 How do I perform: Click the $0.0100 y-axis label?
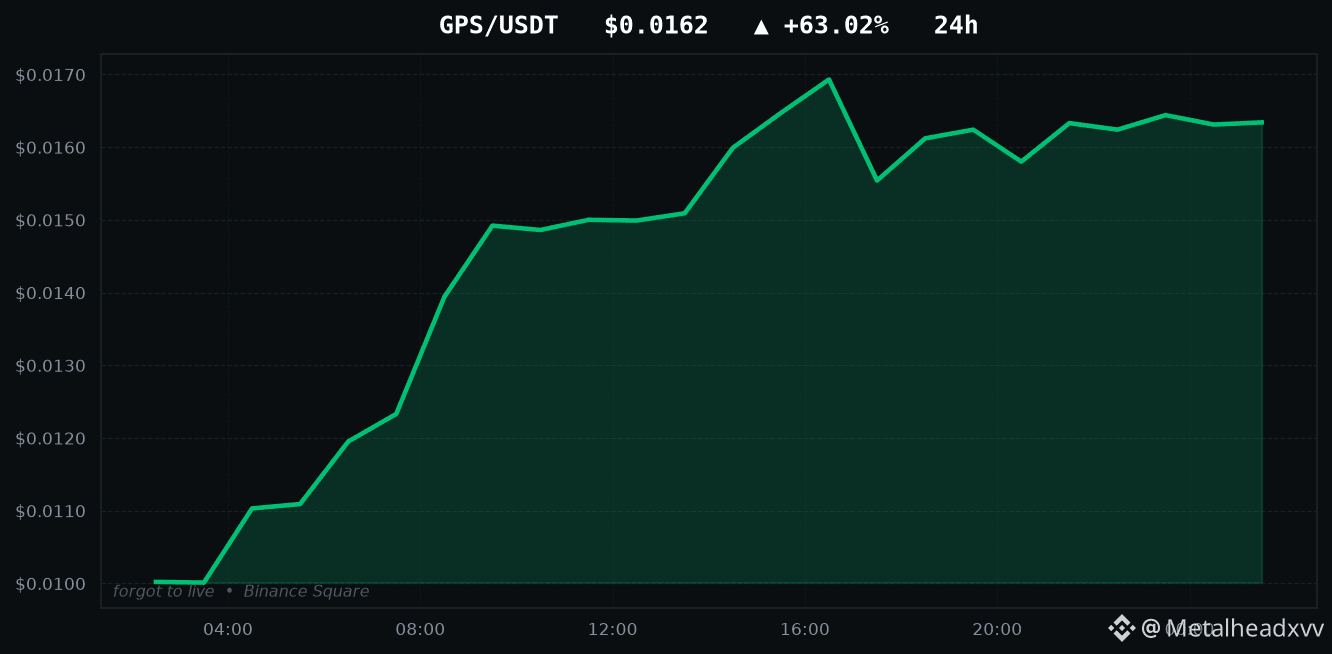click(x=51, y=584)
